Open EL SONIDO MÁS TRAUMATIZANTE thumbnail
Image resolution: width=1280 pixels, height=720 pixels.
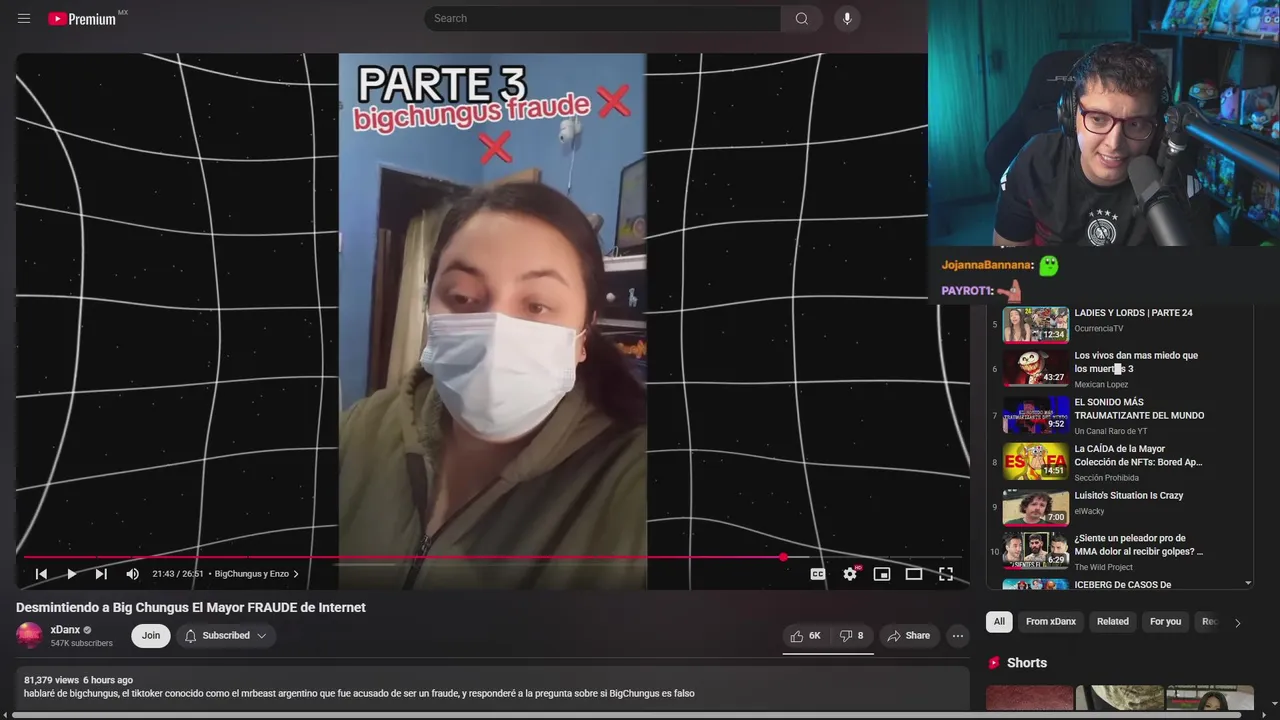click(x=1036, y=414)
